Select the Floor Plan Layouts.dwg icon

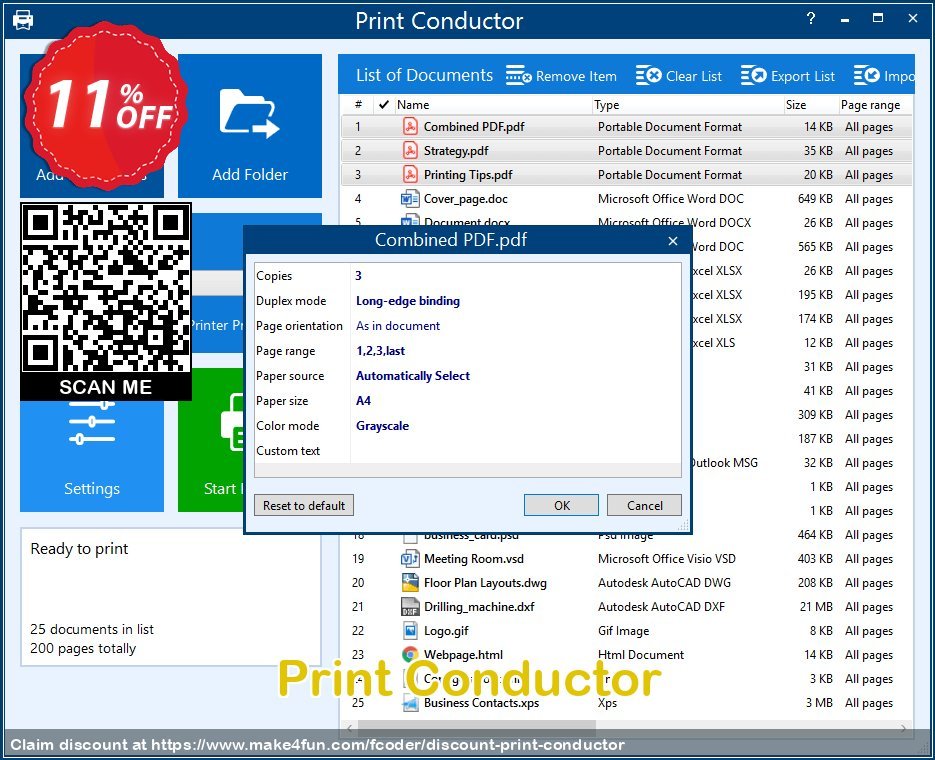[x=410, y=582]
